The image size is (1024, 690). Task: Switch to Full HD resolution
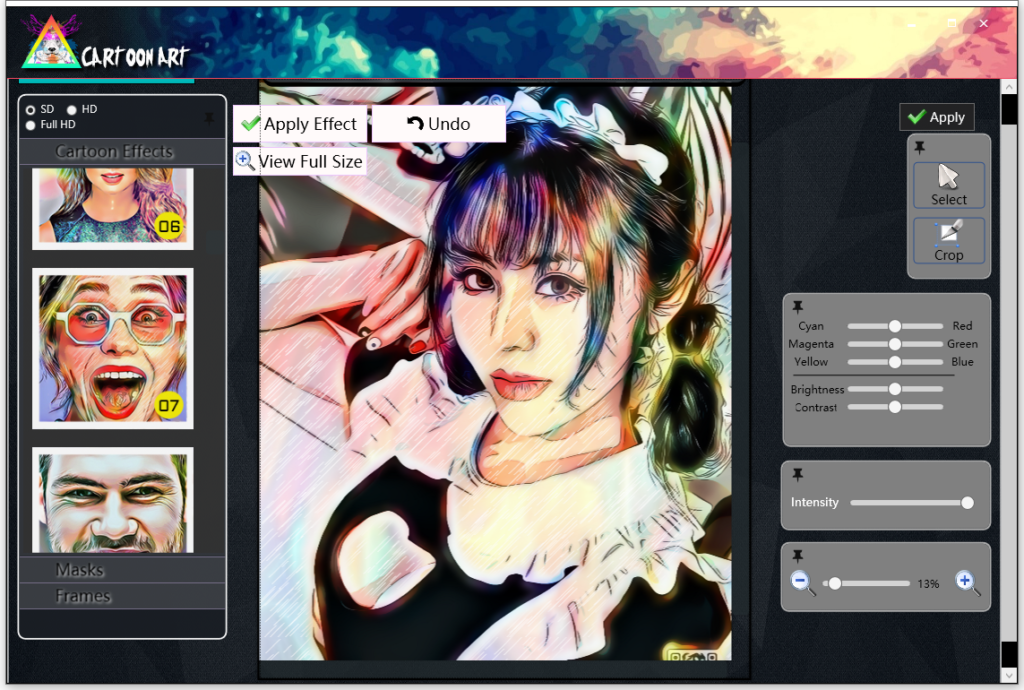point(31,123)
